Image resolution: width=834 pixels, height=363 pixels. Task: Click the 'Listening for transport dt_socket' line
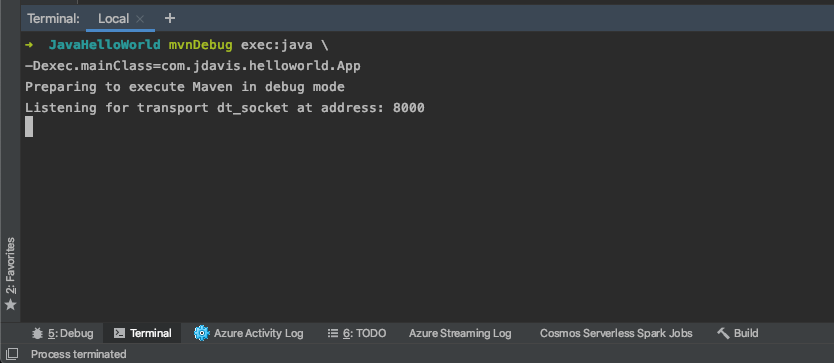click(224, 108)
